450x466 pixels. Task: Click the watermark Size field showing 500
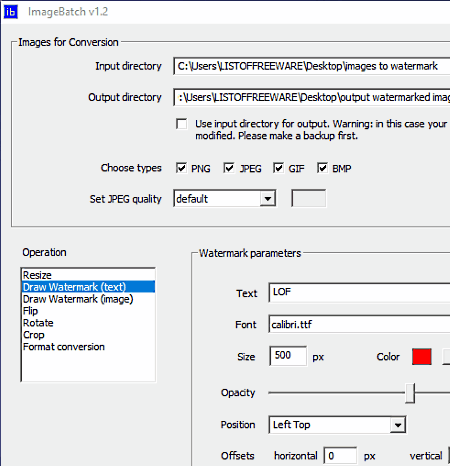click(288, 356)
